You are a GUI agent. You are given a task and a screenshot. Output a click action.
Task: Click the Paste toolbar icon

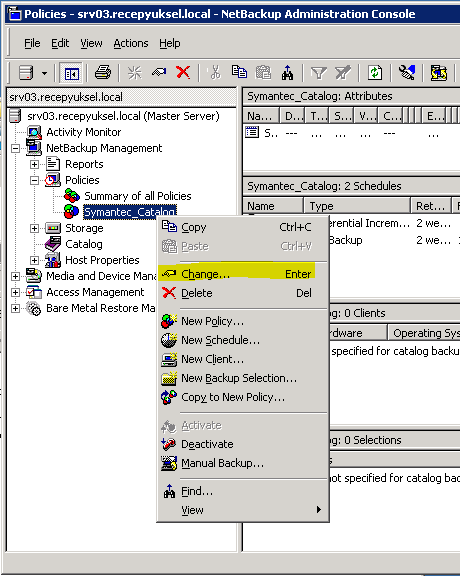pyautogui.click(x=263, y=72)
